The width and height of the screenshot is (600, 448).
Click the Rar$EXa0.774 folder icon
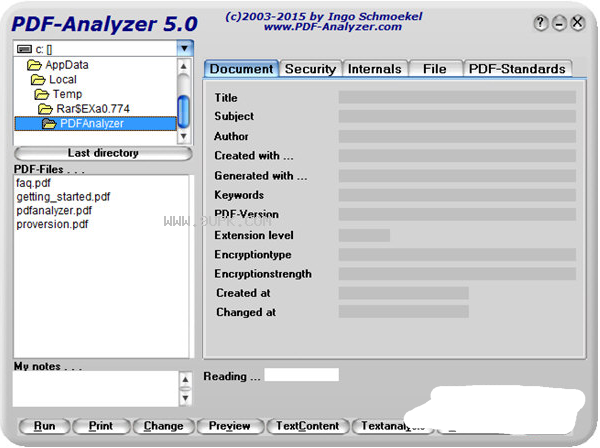(45, 109)
